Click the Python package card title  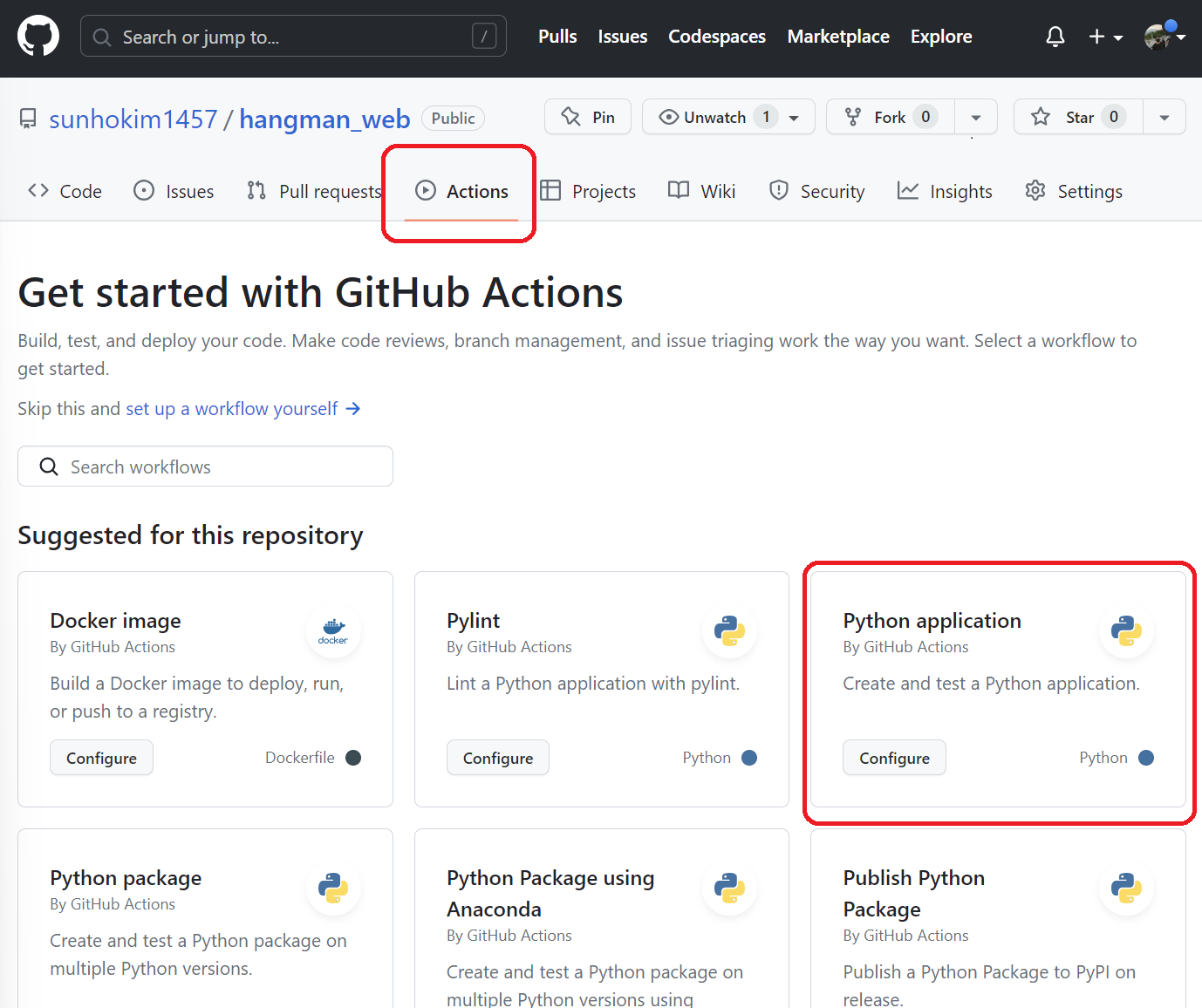(x=126, y=878)
